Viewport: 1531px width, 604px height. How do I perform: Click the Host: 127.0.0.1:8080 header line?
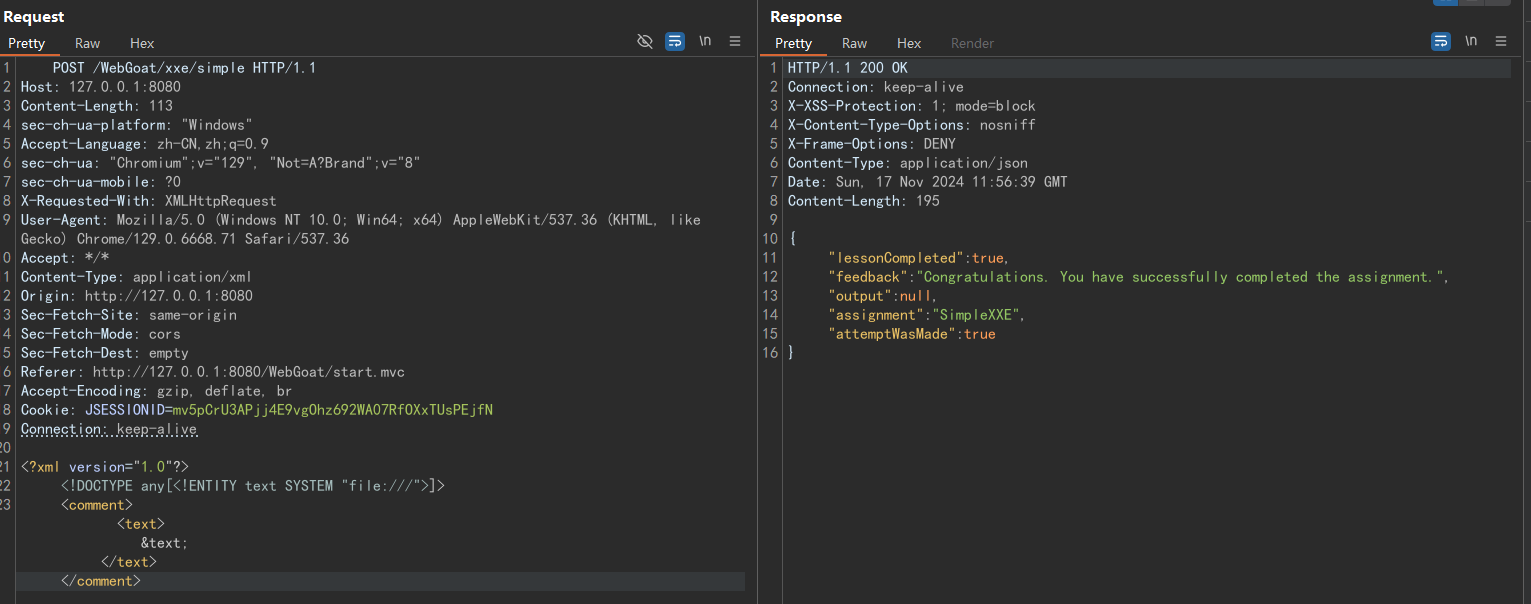[100, 87]
